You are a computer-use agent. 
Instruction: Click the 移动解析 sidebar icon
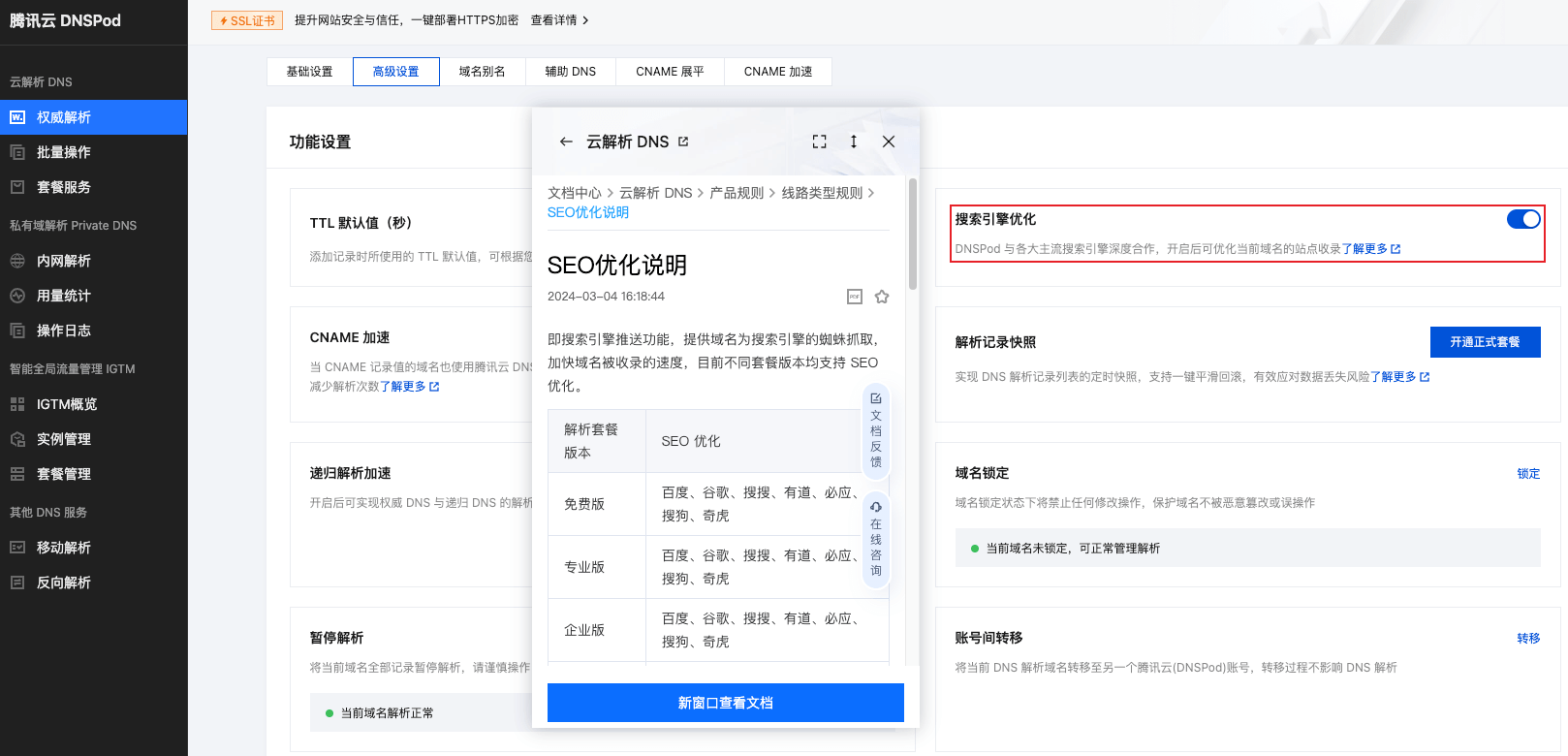click(x=17, y=548)
